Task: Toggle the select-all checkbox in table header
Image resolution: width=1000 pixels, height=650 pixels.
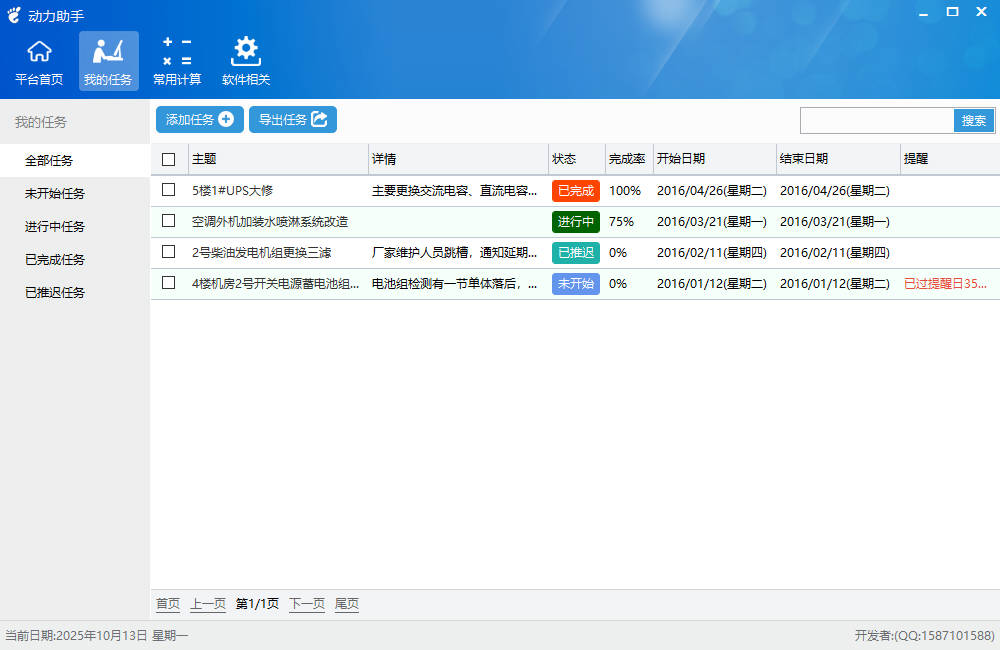Action: pos(168,159)
